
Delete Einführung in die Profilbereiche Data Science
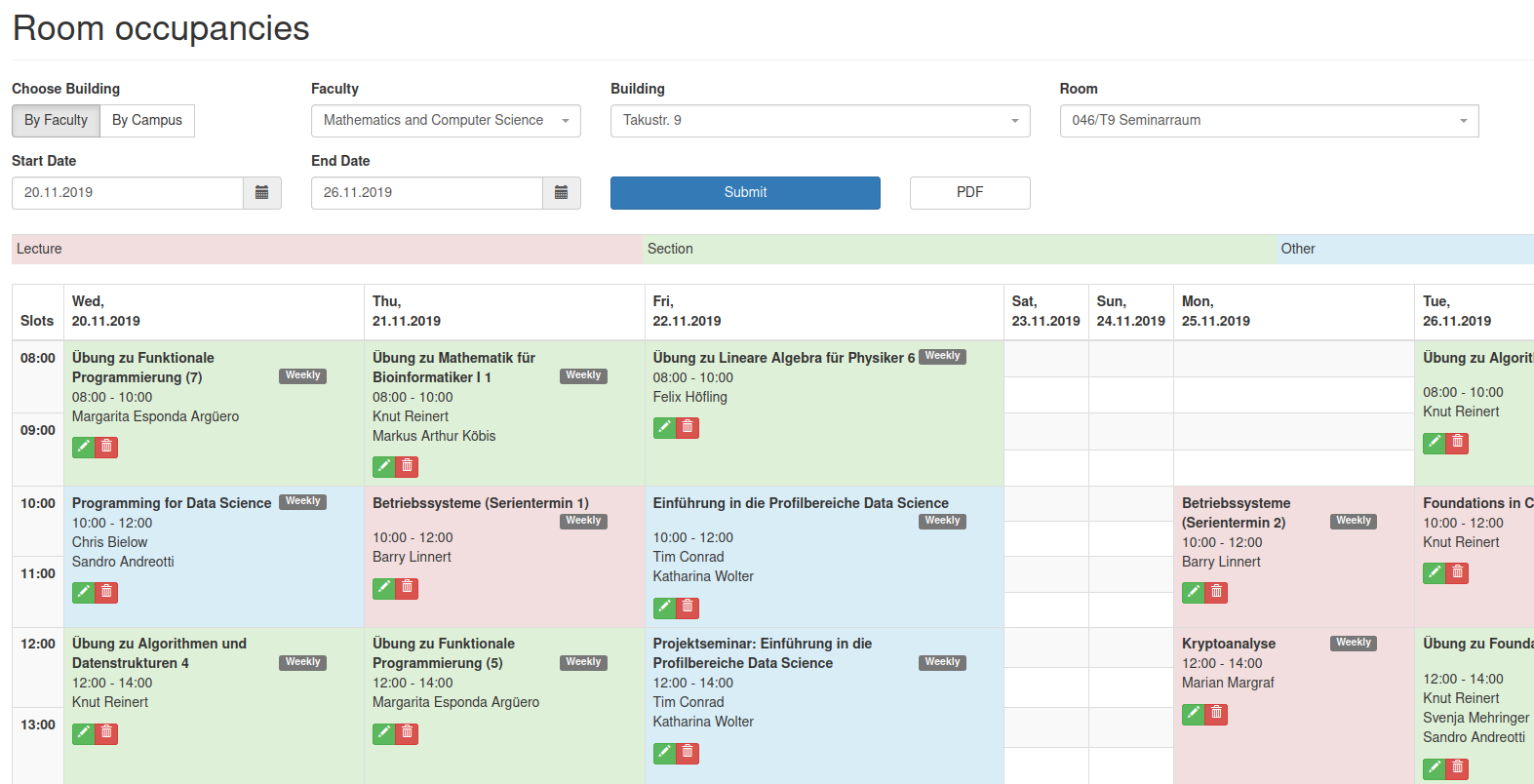tap(688, 608)
